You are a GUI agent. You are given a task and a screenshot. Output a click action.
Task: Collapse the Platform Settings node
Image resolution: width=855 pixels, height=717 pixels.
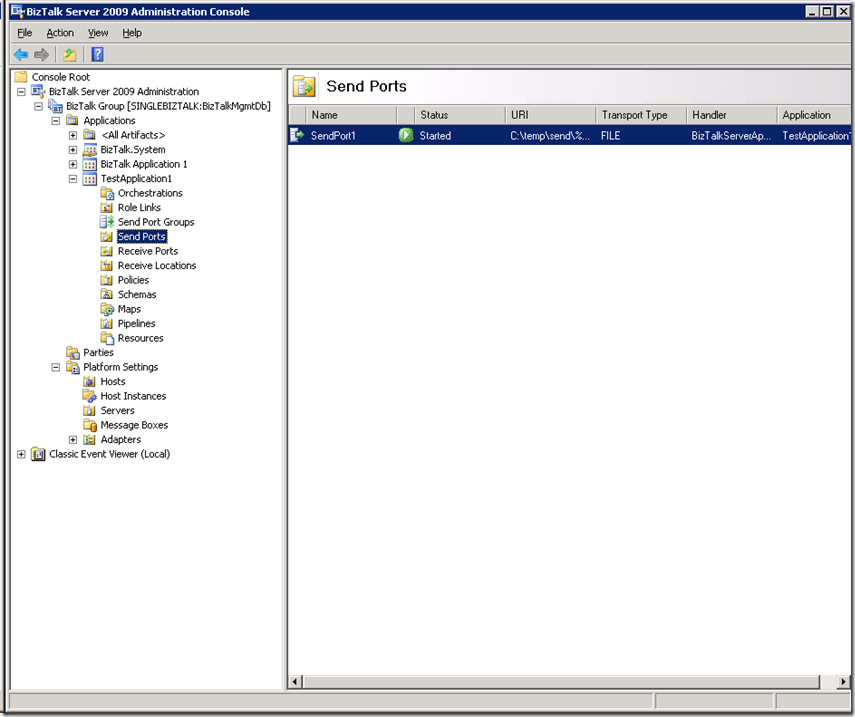pyautogui.click(x=56, y=367)
